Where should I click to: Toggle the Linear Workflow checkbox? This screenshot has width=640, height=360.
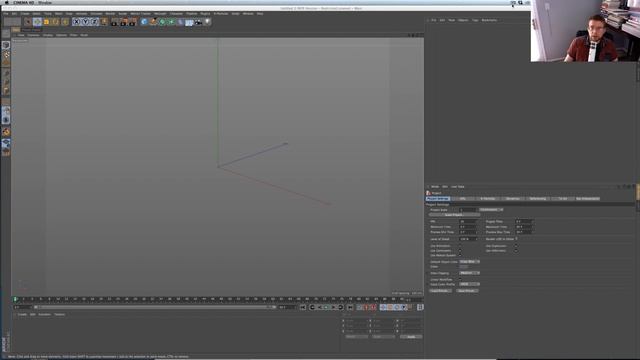[x=460, y=279]
